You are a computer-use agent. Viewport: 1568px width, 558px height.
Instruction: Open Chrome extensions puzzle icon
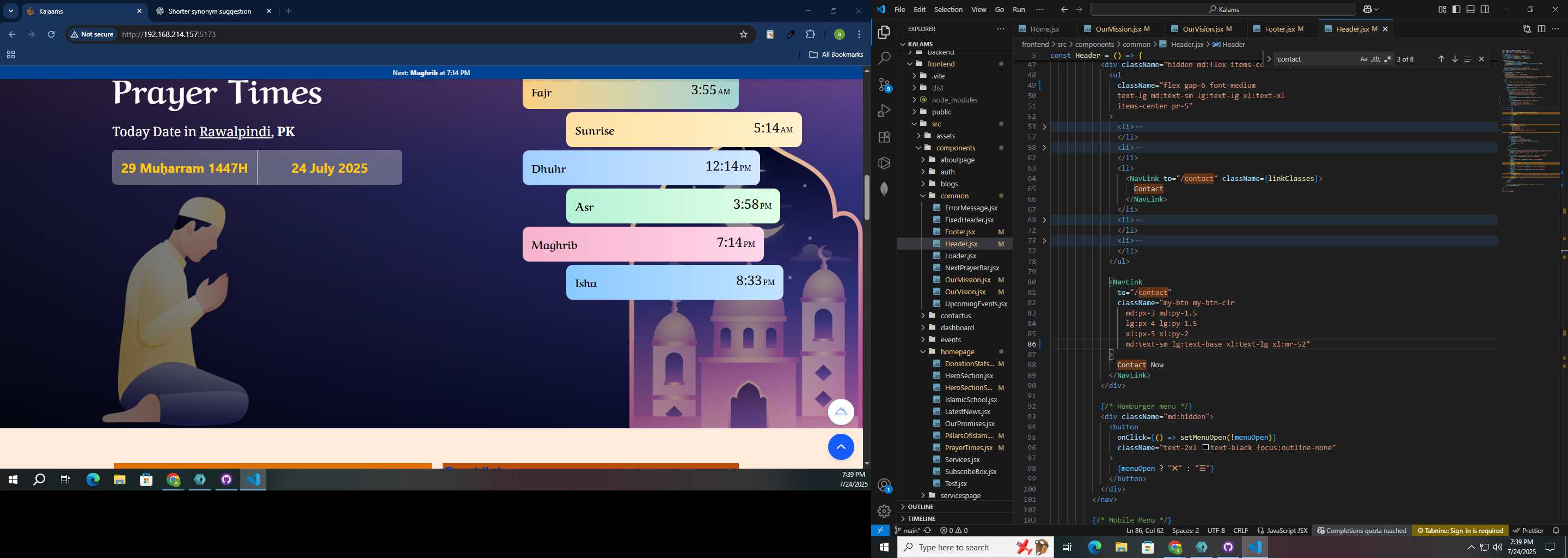[810, 35]
